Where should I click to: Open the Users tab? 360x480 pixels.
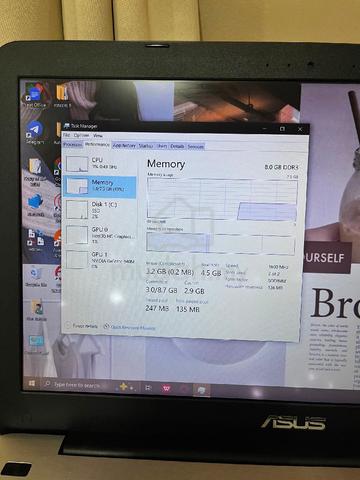coord(162,146)
